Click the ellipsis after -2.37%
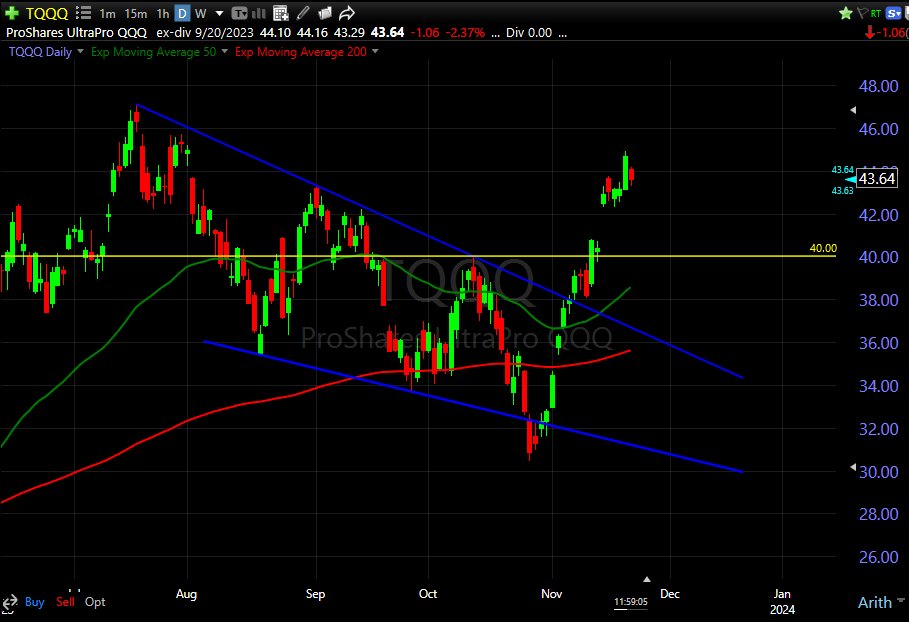Viewport: 909px width, 622px height. point(496,34)
